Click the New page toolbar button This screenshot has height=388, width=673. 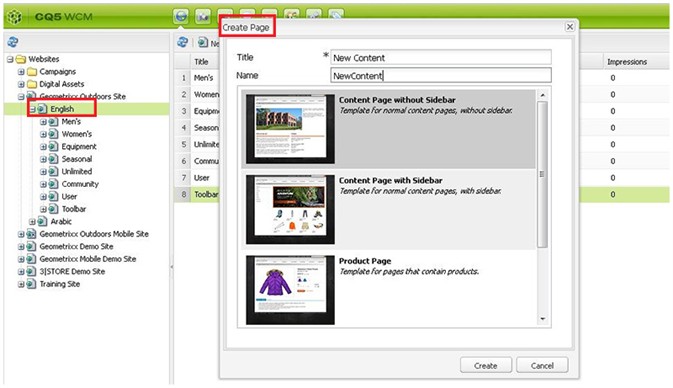click(x=208, y=42)
